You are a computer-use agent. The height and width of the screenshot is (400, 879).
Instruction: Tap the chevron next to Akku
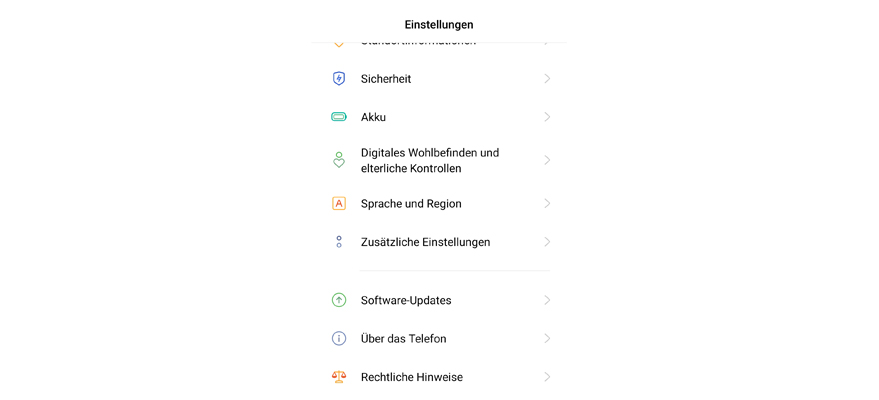[x=547, y=117]
